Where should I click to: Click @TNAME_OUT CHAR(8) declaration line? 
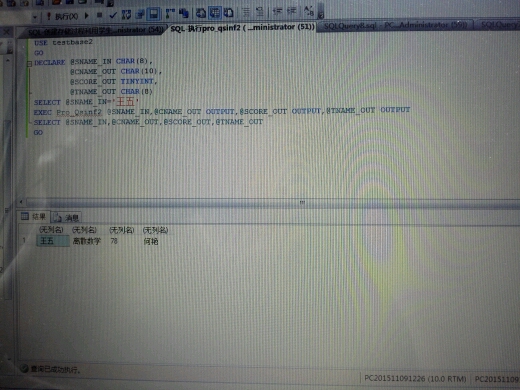[111, 91]
